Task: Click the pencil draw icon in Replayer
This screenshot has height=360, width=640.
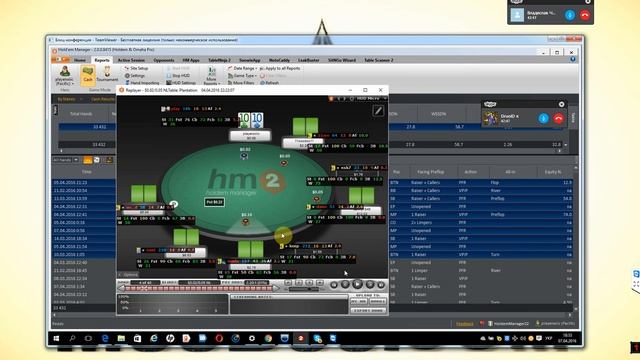Action: [378, 111]
